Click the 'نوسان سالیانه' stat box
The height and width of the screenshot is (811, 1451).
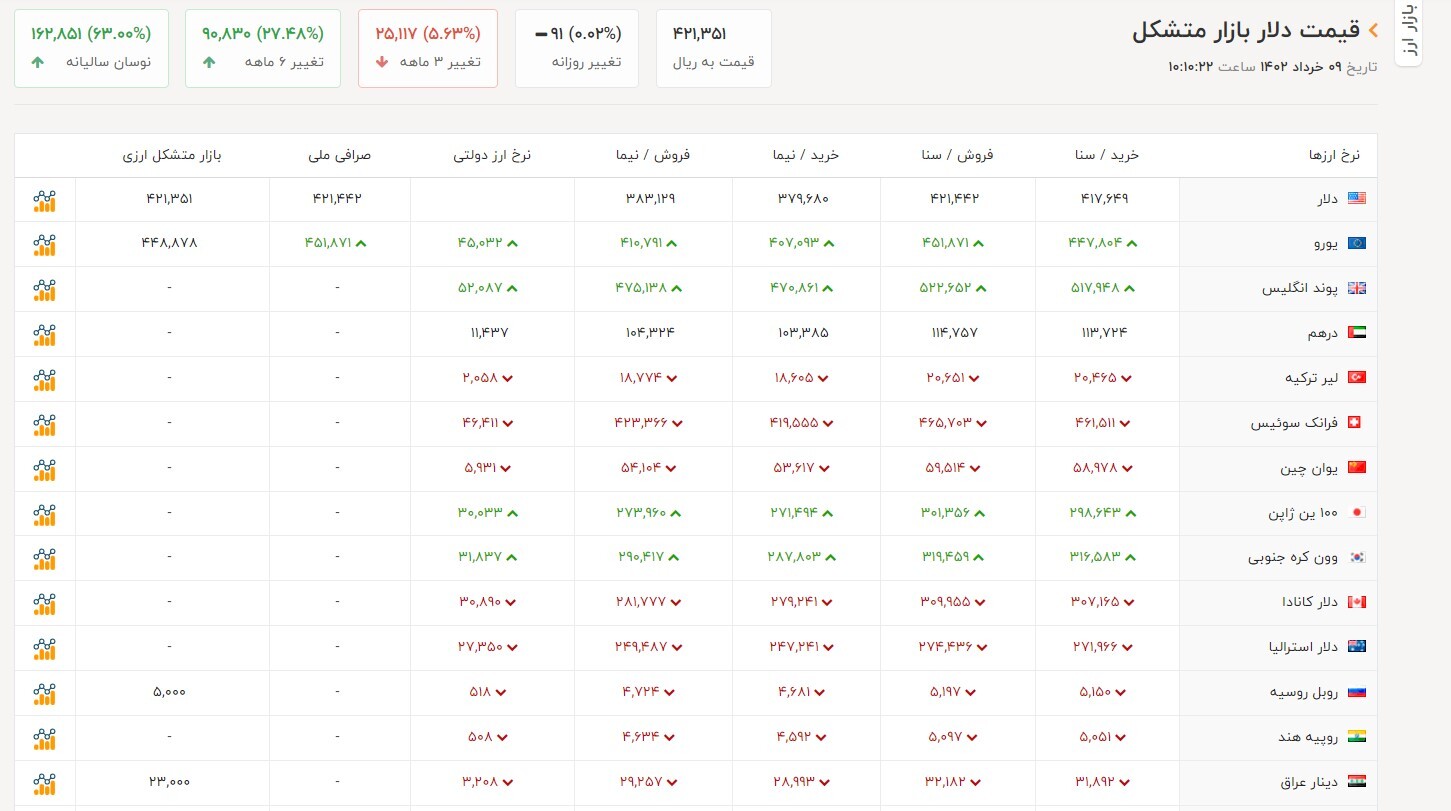point(91,48)
